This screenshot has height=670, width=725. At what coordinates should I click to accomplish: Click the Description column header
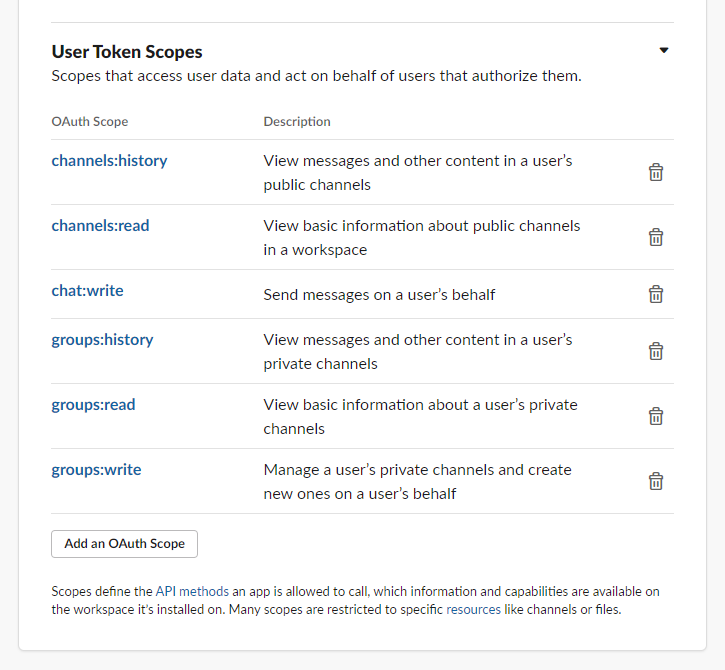click(x=297, y=122)
